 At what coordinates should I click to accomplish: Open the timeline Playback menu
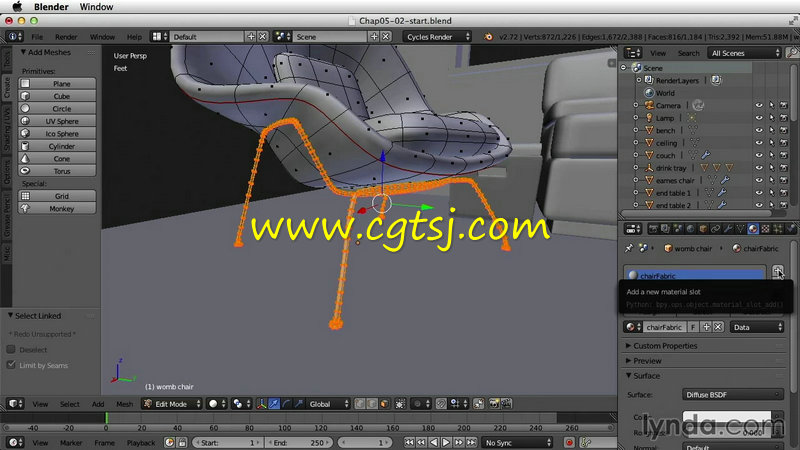point(141,442)
